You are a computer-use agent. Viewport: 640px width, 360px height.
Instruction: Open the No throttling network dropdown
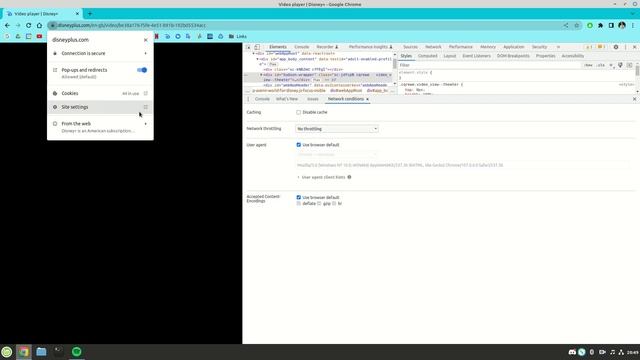click(x=337, y=129)
